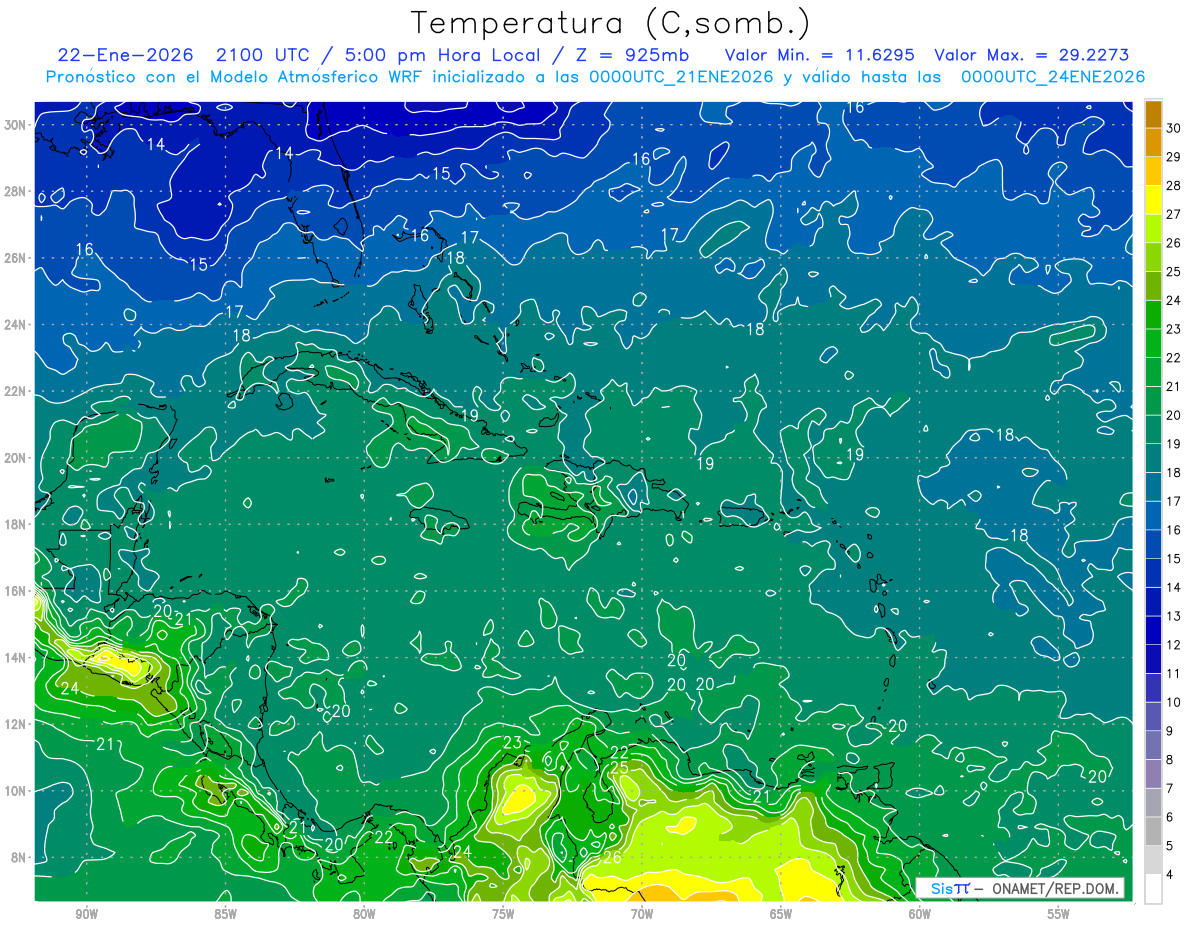The image size is (1200, 927).
Task: Click the "26N" latitude axis label
Action: tap(14, 258)
